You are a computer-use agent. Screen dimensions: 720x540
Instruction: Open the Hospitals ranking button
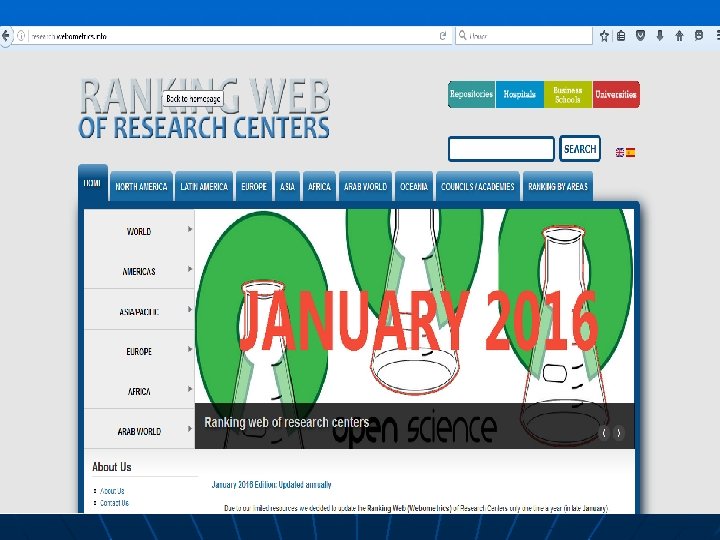point(519,94)
